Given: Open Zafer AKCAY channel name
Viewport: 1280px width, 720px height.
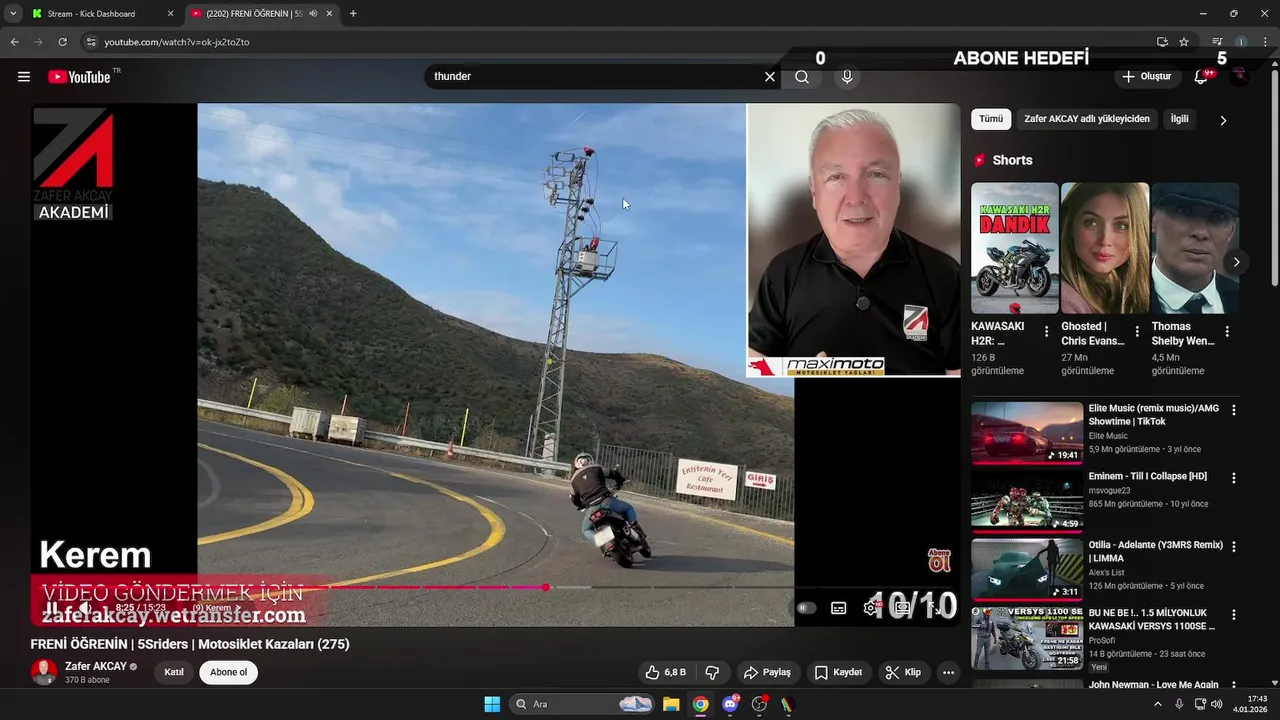Looking at the screenshot, I should [96, 666].
